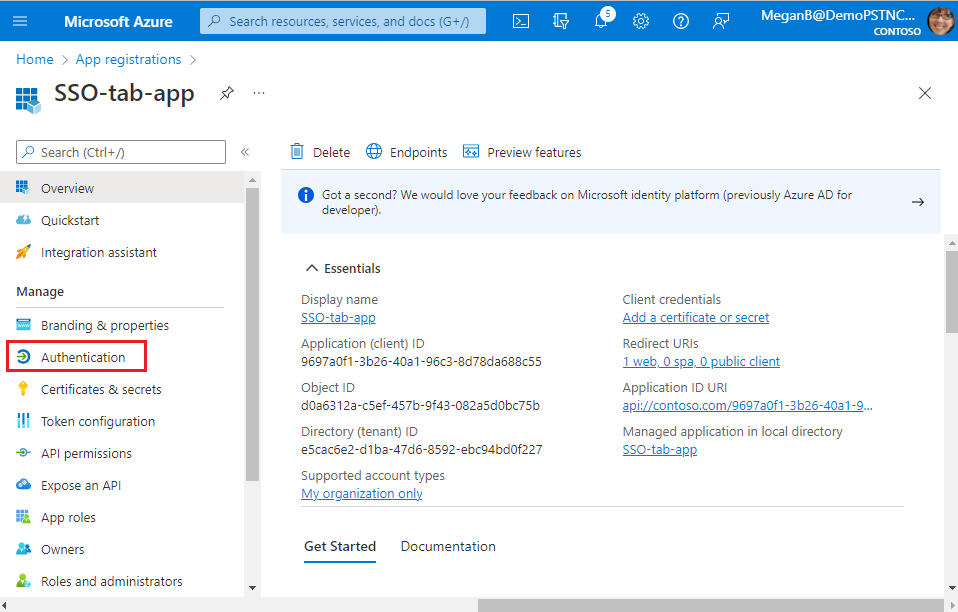Click the Preview features icon
This screenshot has height=612, width=958.
[x=471, y=151]
